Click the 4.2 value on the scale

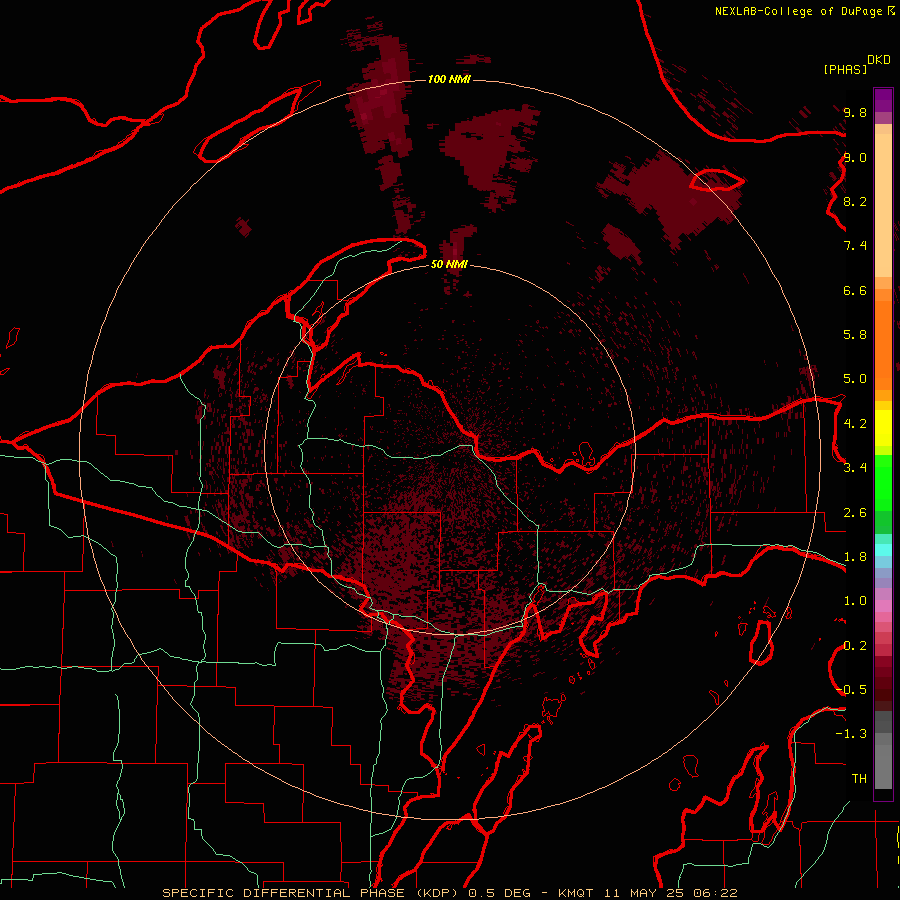(x=855, y=424)
